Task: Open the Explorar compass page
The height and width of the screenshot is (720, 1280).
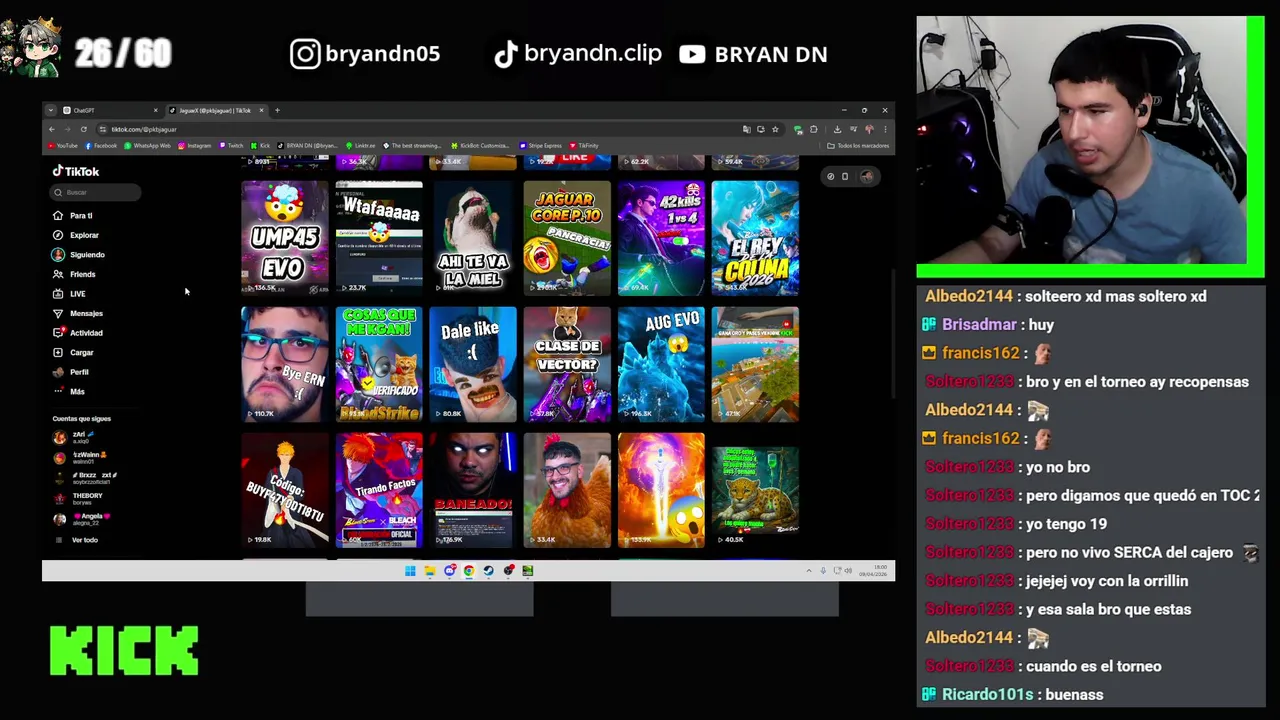Action: [76, 235]
